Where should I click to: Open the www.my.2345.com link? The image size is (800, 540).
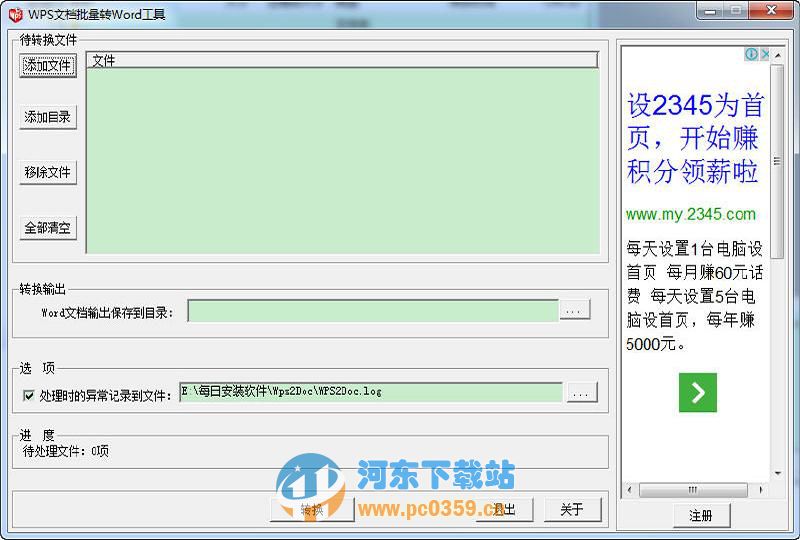(x=690, y=214)
